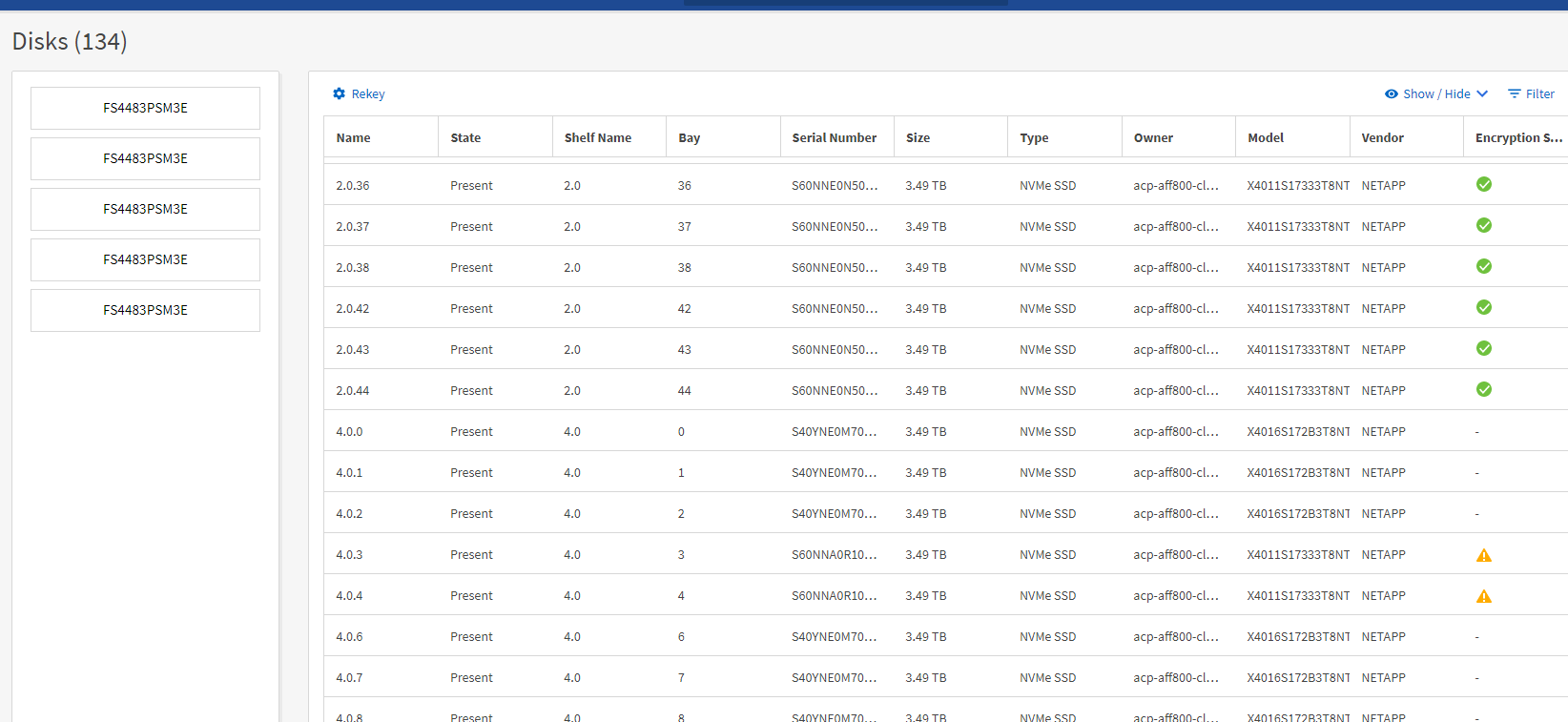Click green encryption checkmark for disk 2.0.43
Image resolution: width=1568 pixels, height=722 pixels.
[x=1483, y=348]
